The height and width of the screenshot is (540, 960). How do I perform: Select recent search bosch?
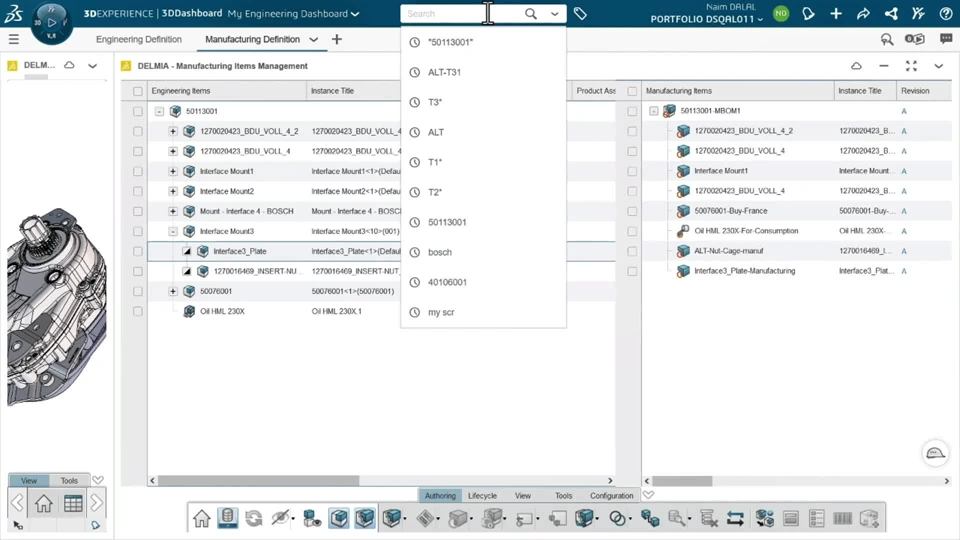483,252
